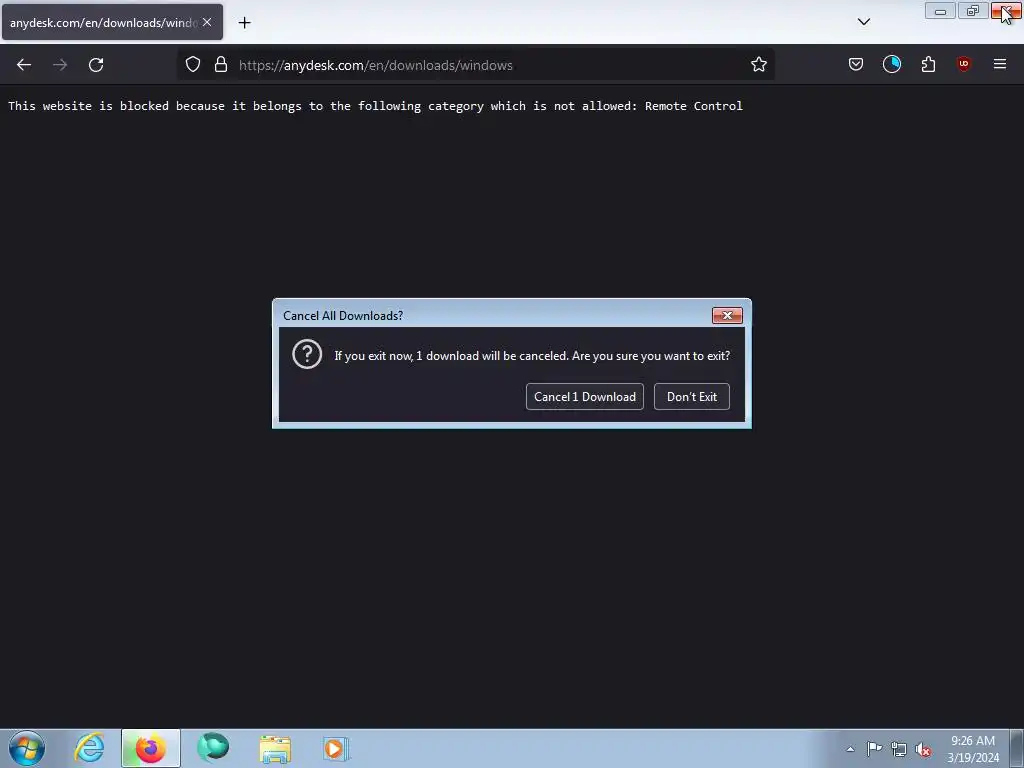Minimize the Firefox window
Screen dimensions: 1024x768
[940, 11]
